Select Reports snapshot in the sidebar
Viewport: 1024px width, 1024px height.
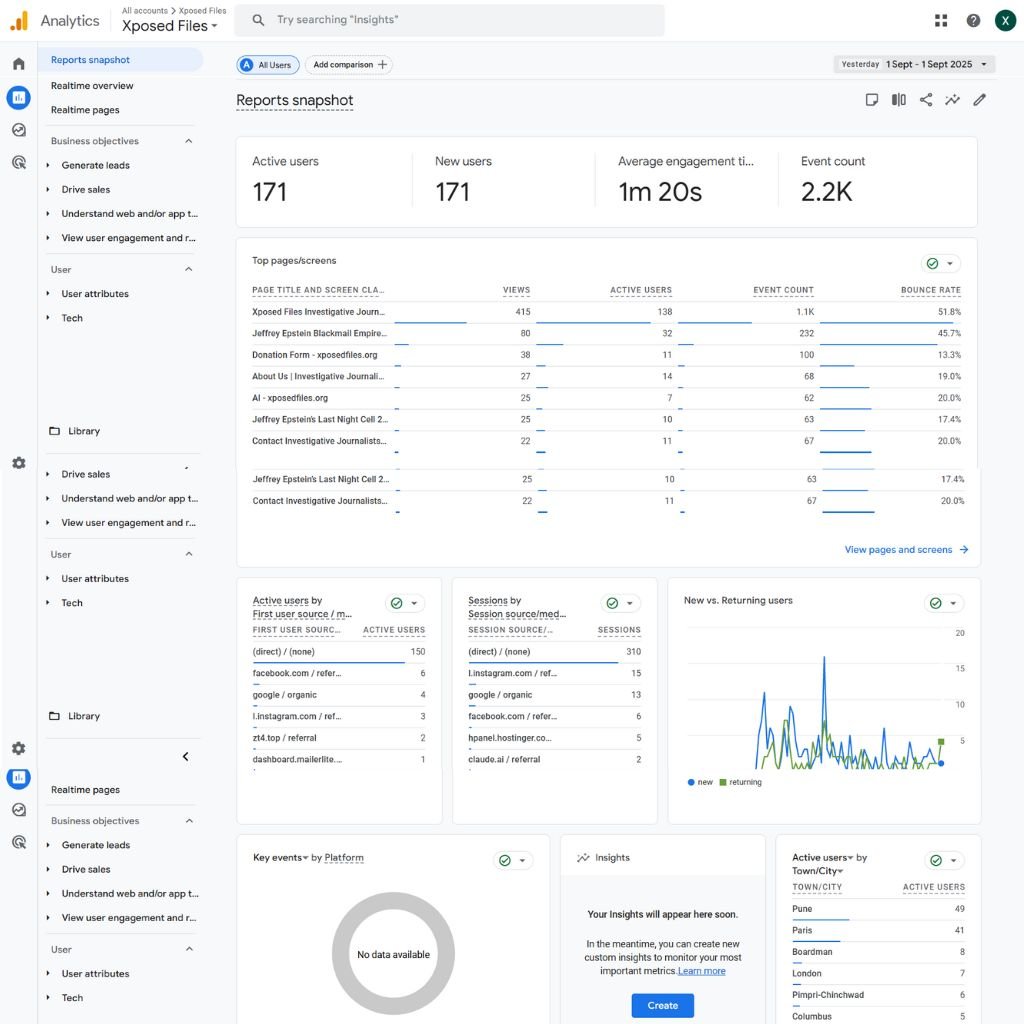90,60
